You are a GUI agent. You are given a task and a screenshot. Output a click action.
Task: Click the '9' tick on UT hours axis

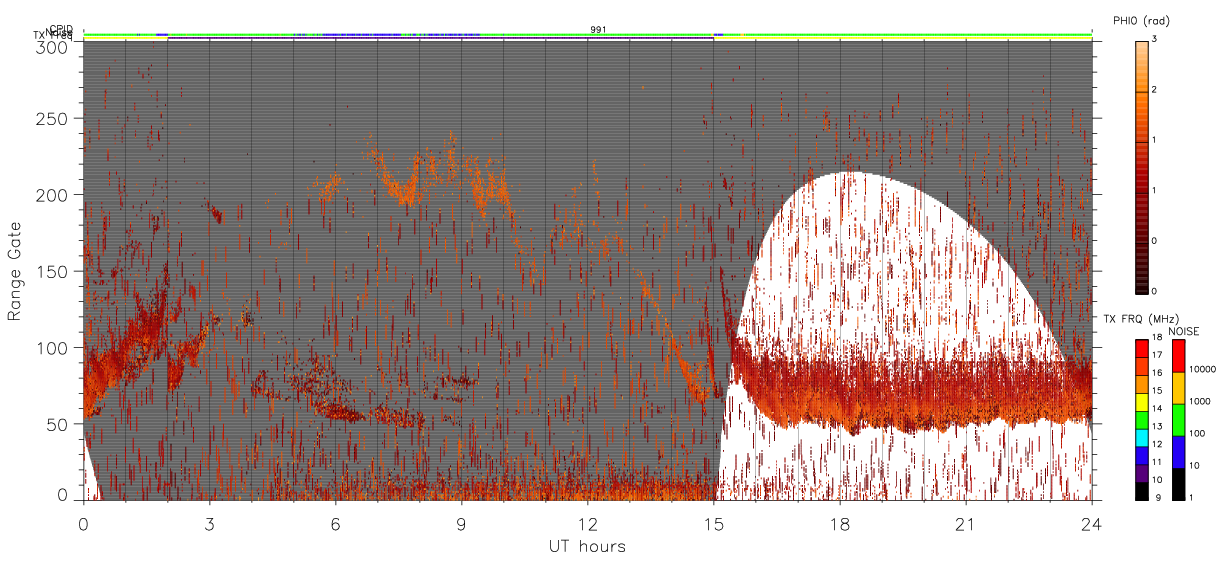(462, 523)
